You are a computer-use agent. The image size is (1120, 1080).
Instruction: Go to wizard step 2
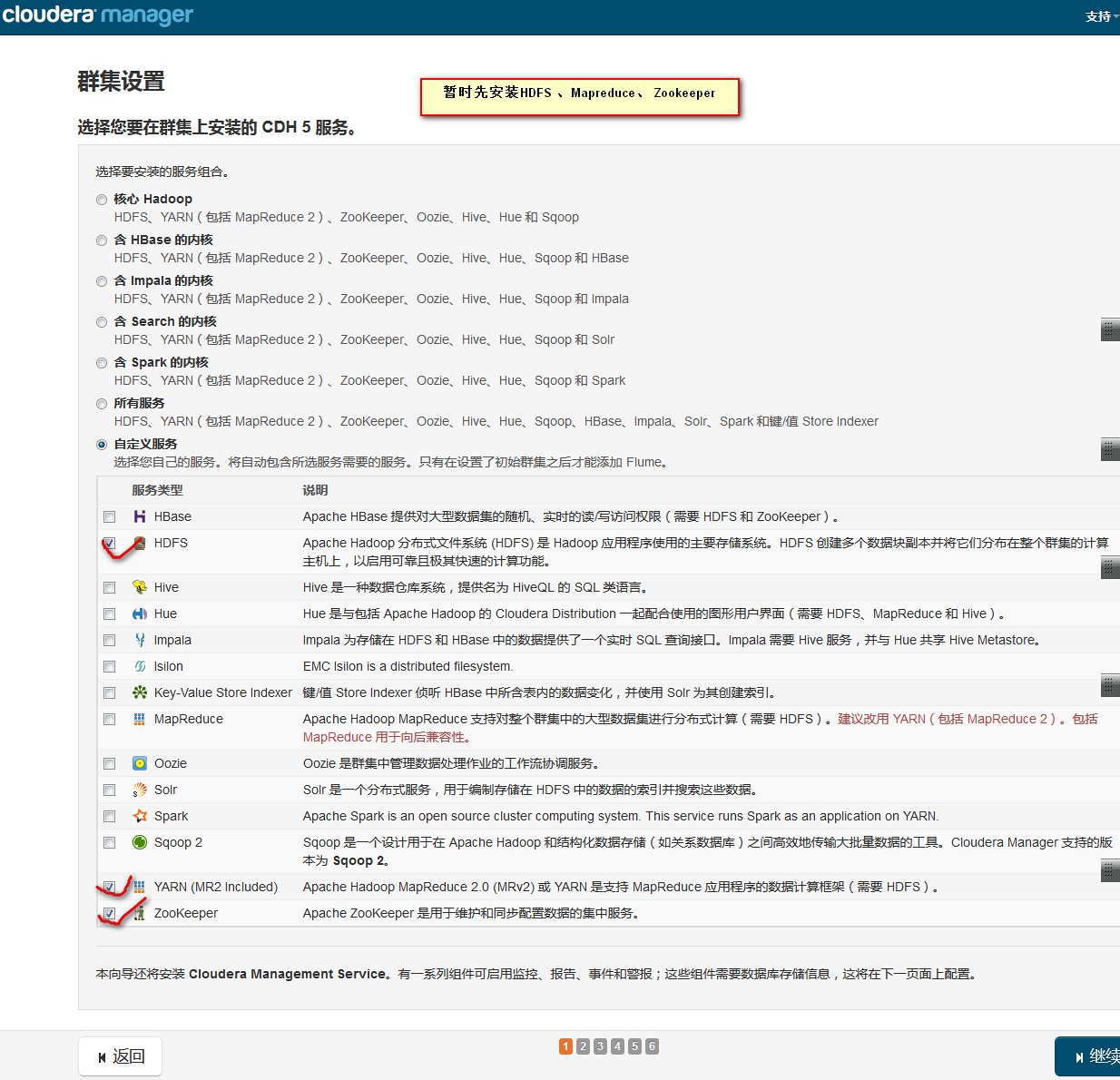click(583, 1046)
